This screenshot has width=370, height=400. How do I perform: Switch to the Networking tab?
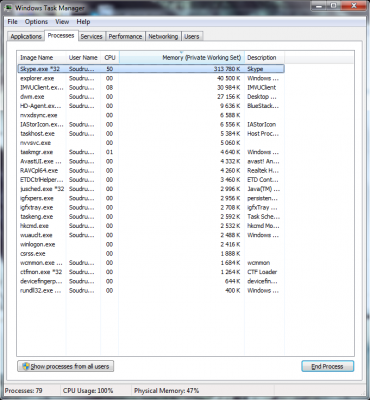[163, 36]
